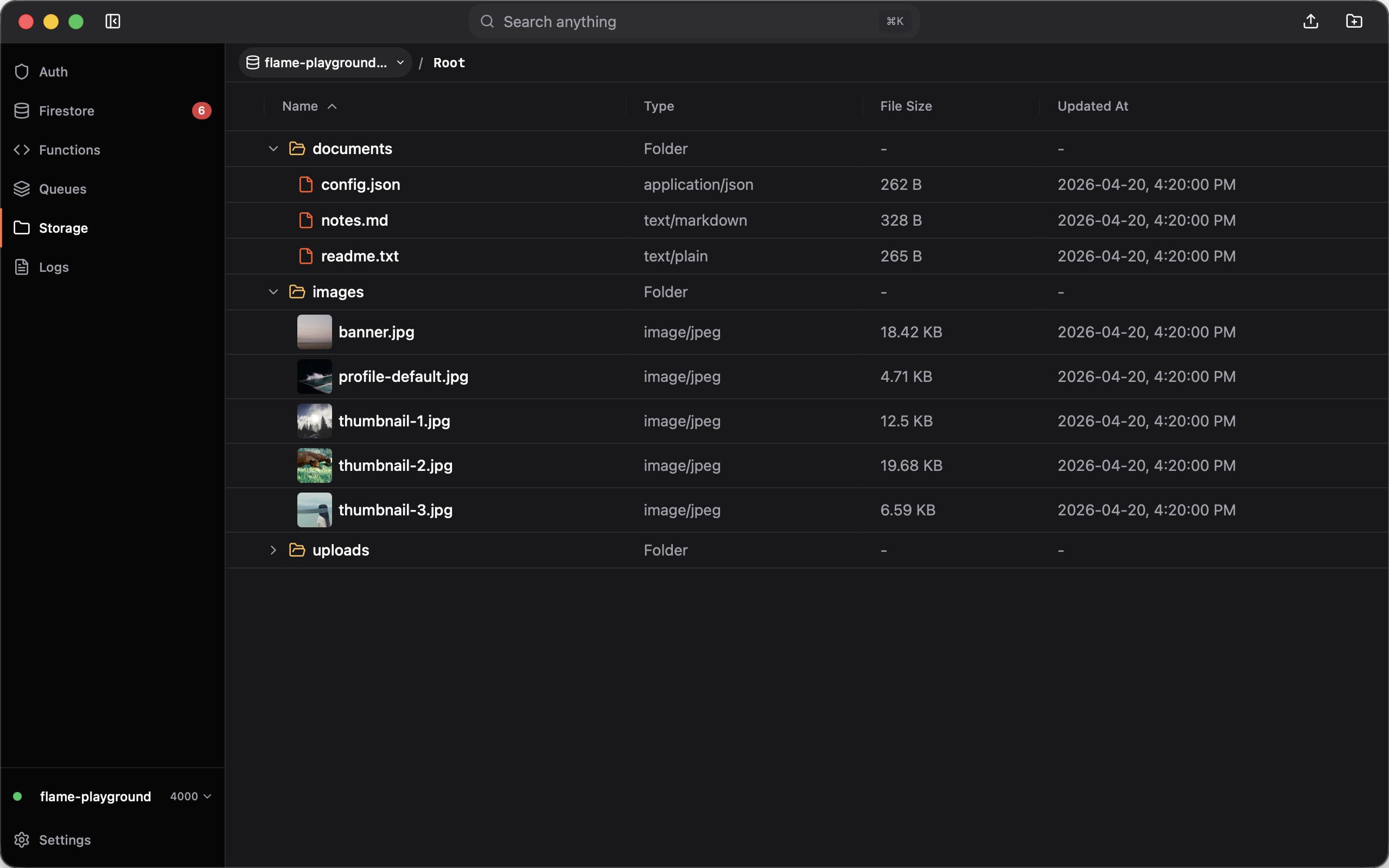Click the application/json type cell
Image resolution: width=1389 pixels, height=868 pixels.
point(698,184)
